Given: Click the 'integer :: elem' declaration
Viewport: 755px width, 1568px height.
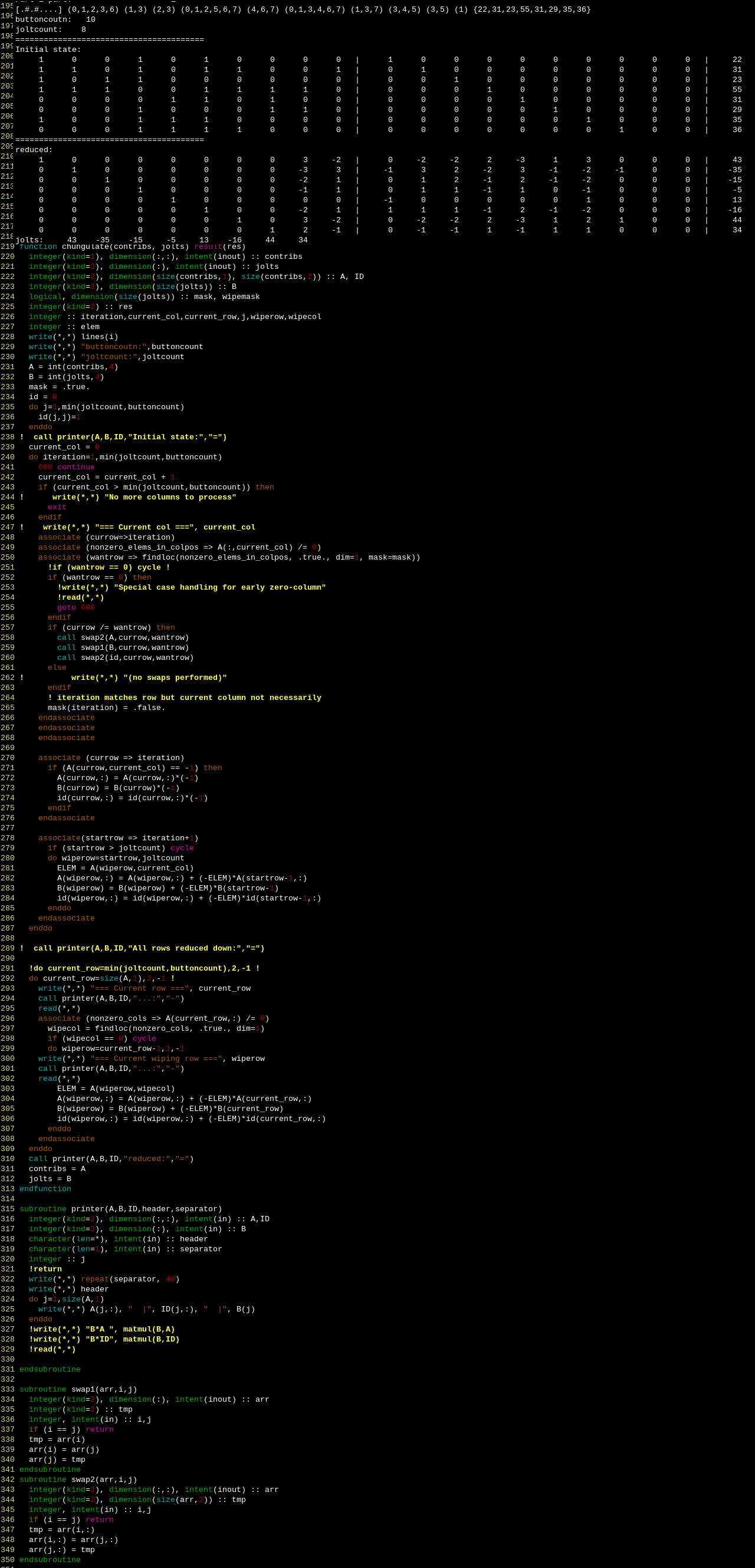Looking at the screenshot, I should [x=64, y=327].
